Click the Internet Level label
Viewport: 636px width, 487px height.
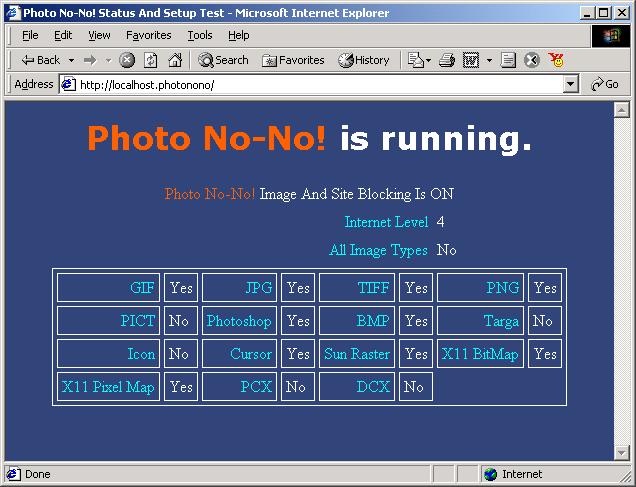click(x=386, y=222)
